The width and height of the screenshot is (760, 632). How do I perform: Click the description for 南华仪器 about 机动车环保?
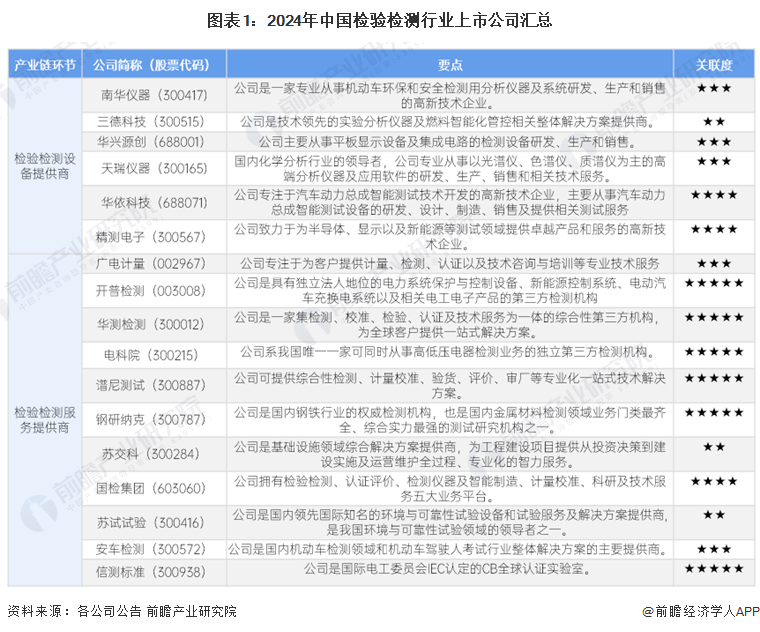pyautogui.click(x=450, y=95)
